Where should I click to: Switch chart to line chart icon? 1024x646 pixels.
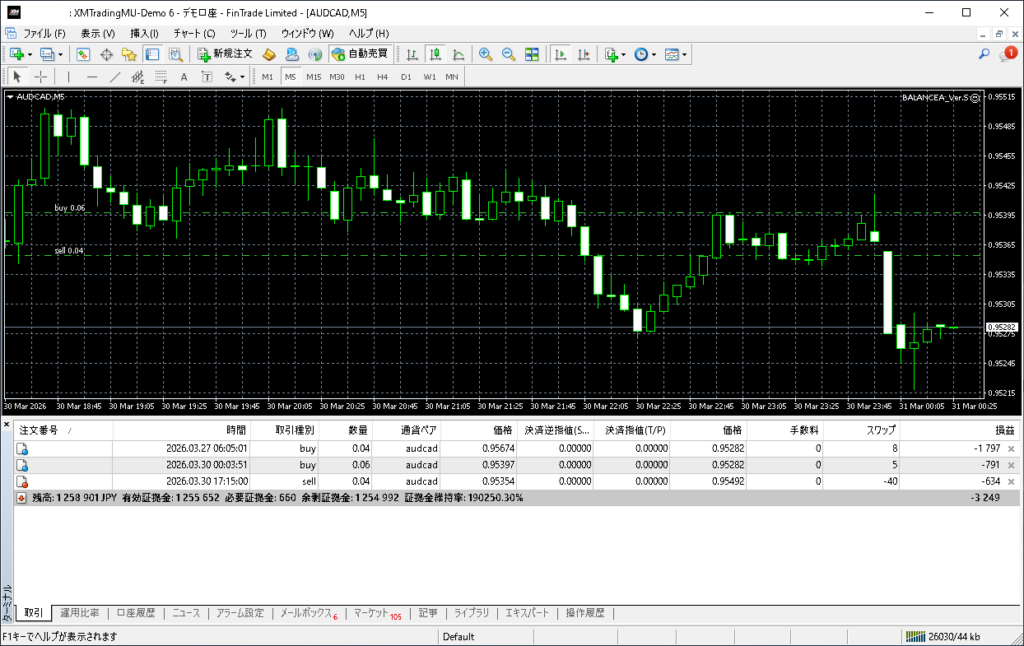tap(458, 54)
